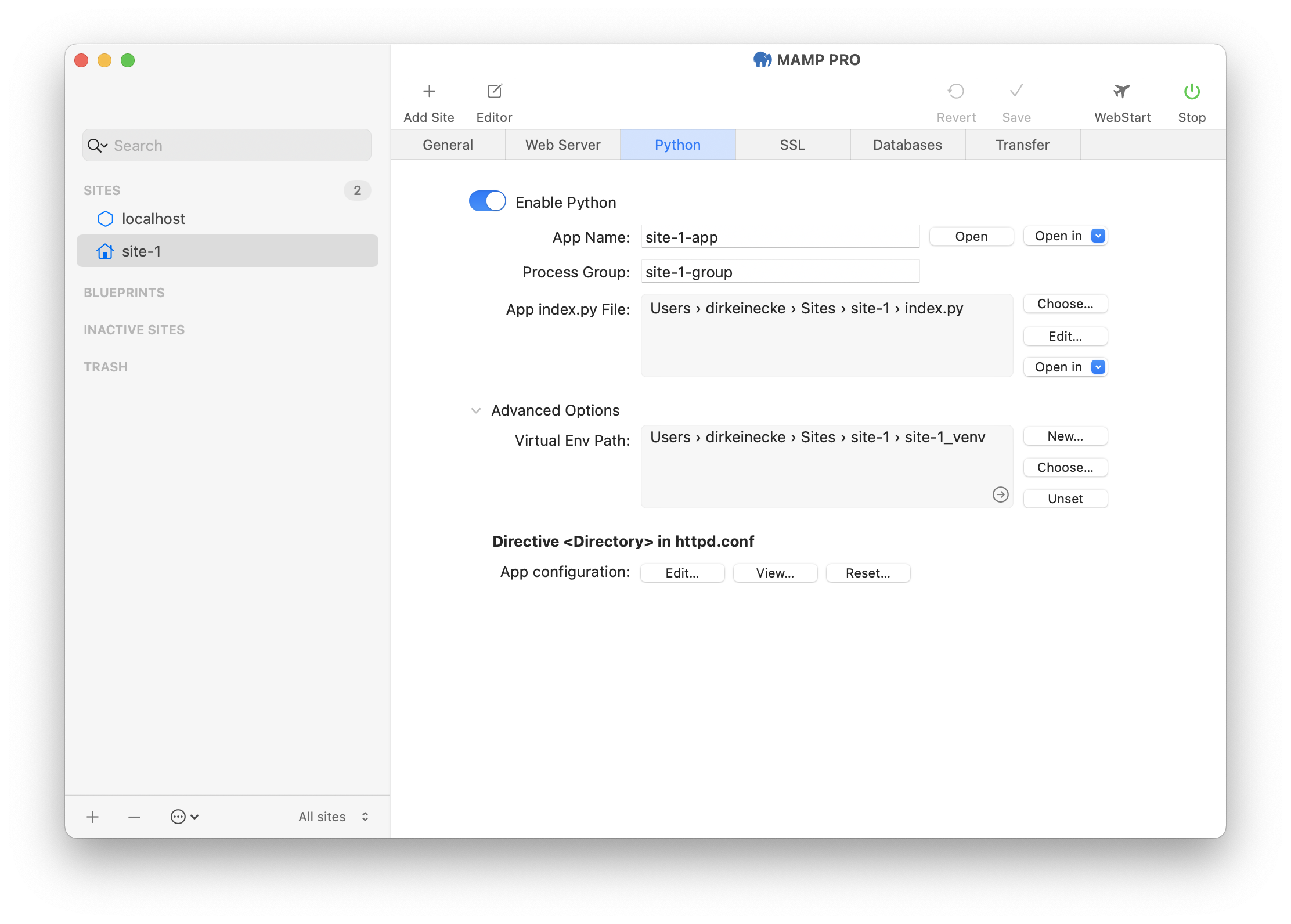This screenshot has width=1291, height=924.
Task: Click the green Stop power icon
Action: point(1192,91)
